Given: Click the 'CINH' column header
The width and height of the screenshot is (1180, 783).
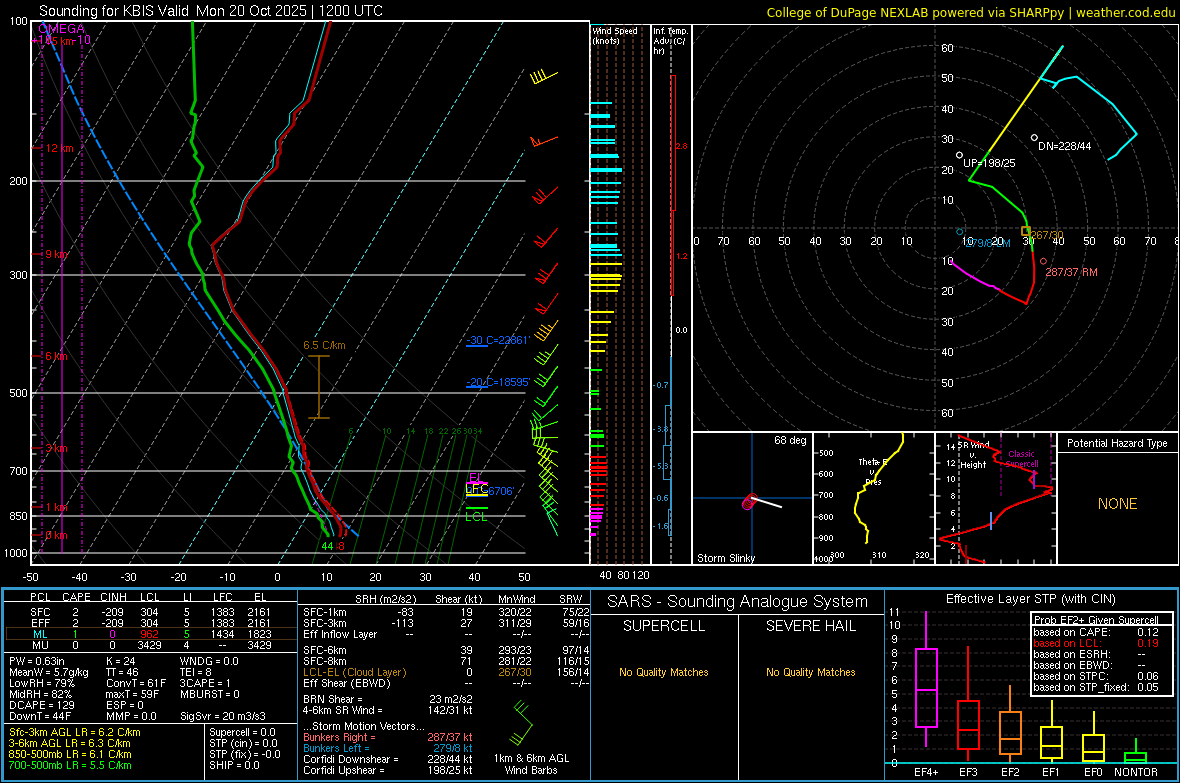Looking at the screenshot, I should coord(114,597).
